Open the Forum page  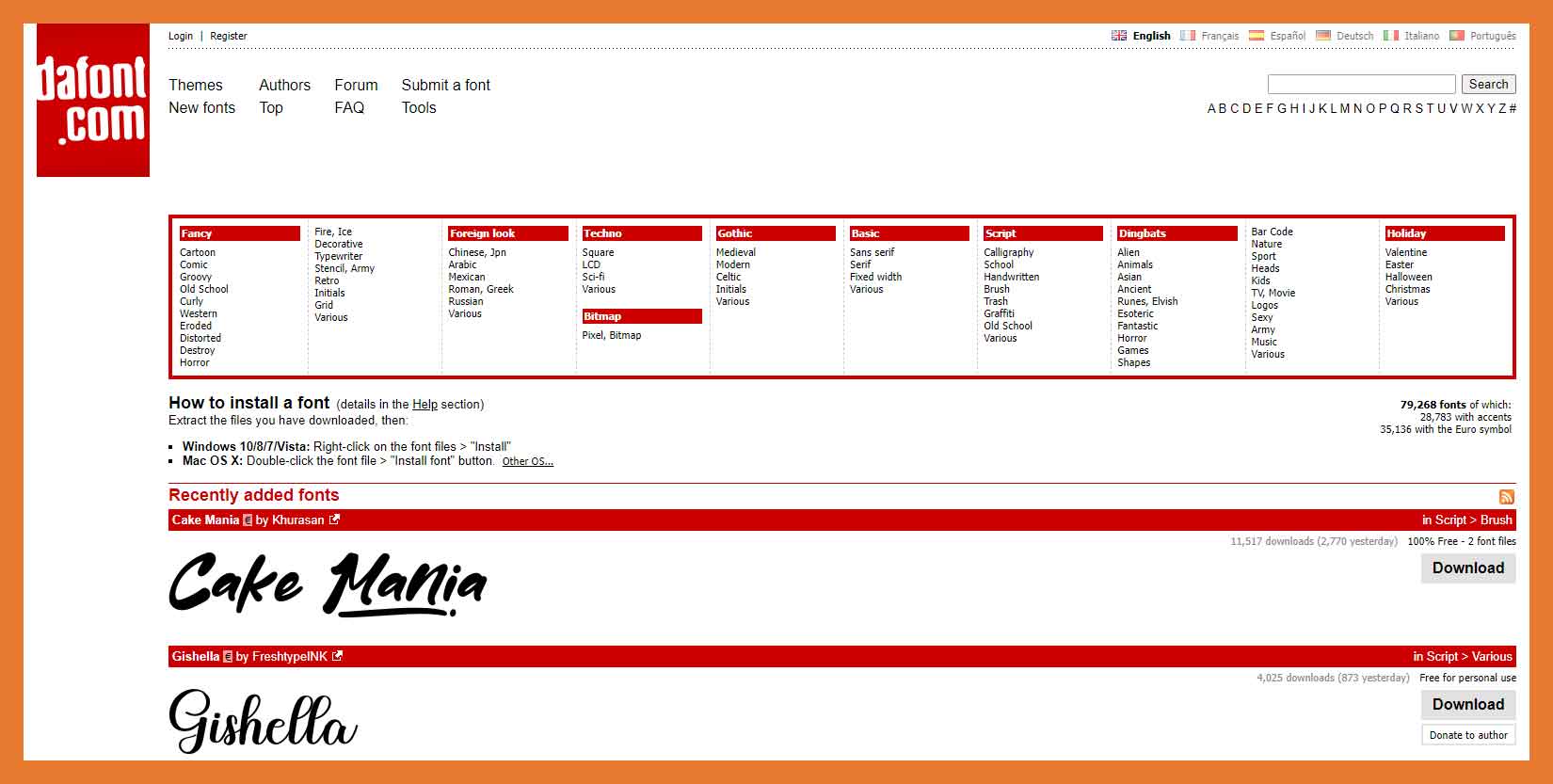[356, 85]
